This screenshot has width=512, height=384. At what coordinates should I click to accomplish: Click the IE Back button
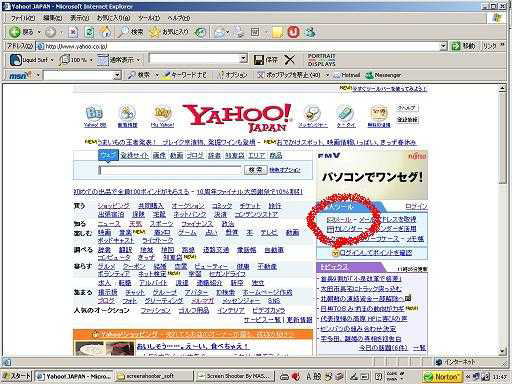point(21,32)
